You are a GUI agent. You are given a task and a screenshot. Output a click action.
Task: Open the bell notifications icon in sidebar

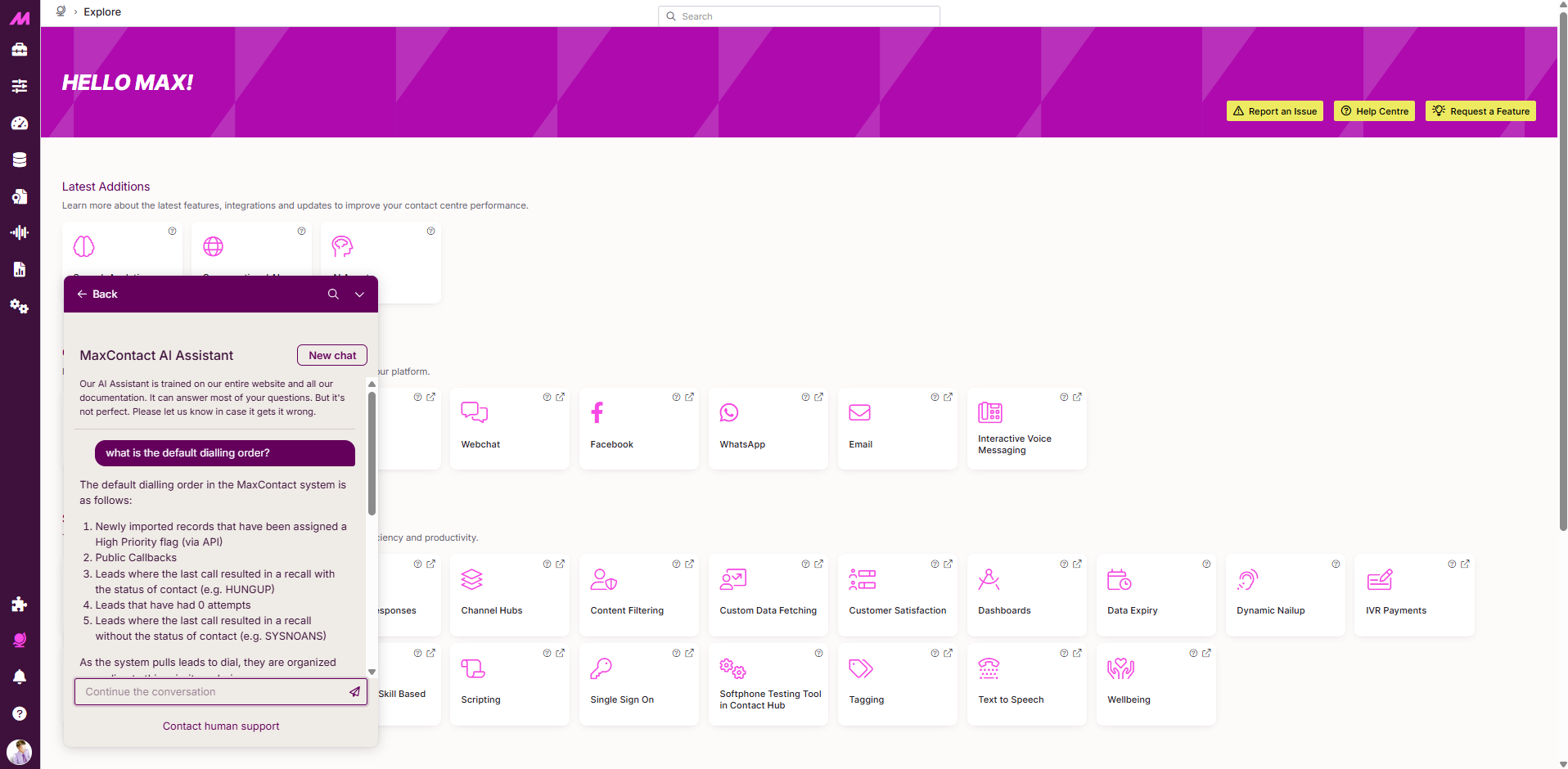tap(20, 677)
